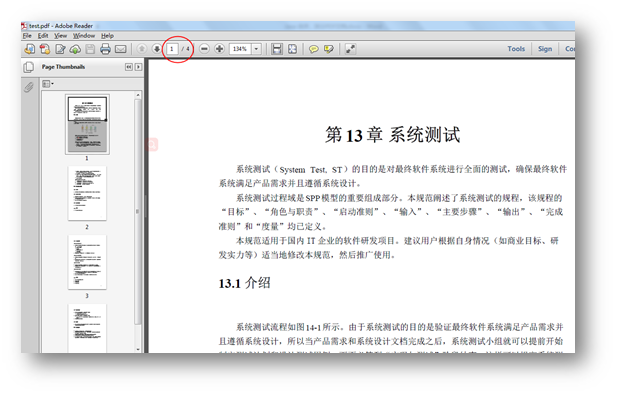The height and width of the screenshot is (395, 617).
Task: Open the View menu
Action: (x=60, y=36)
